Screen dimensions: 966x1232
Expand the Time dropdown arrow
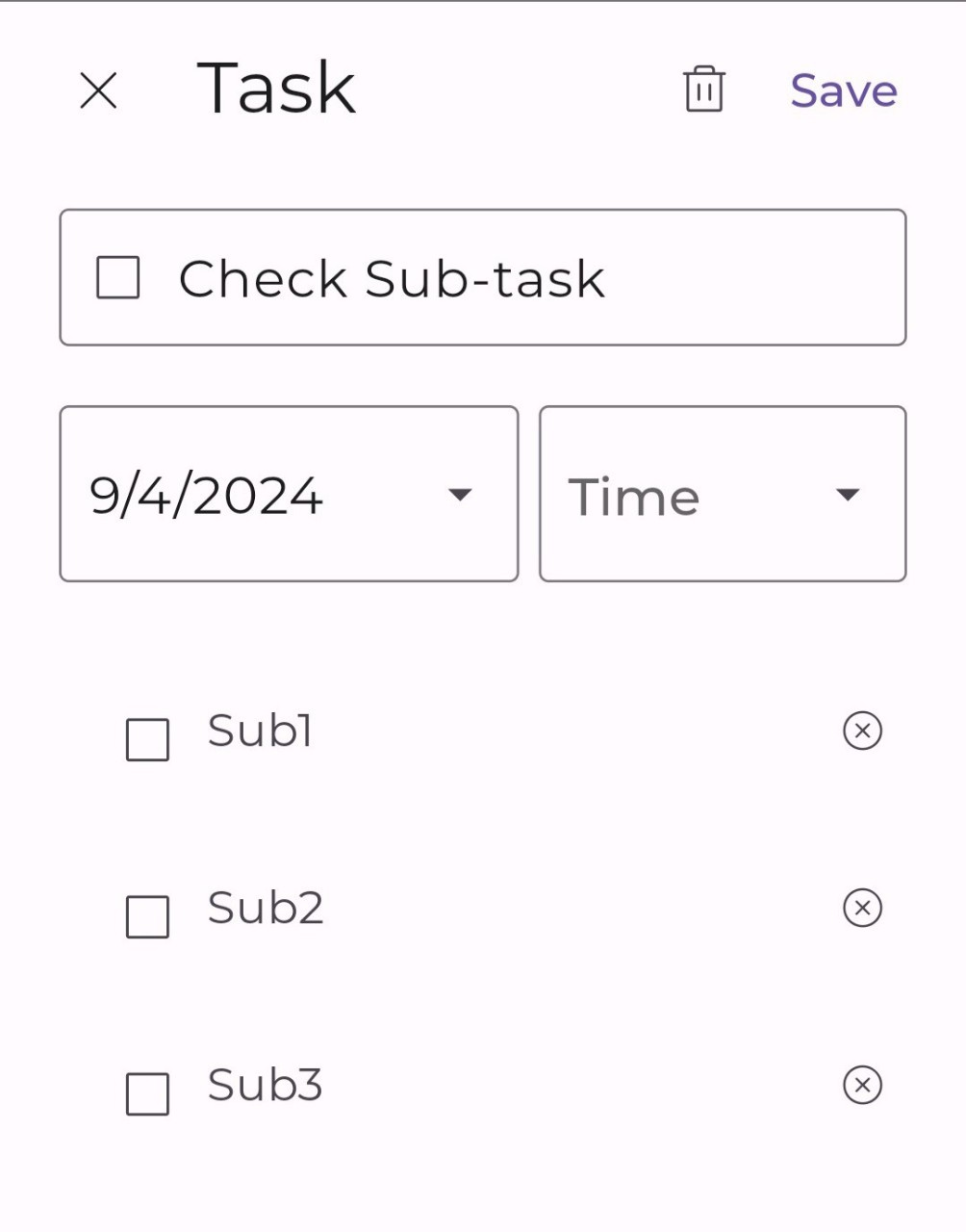pyautogui.click(x=847, y=495)
